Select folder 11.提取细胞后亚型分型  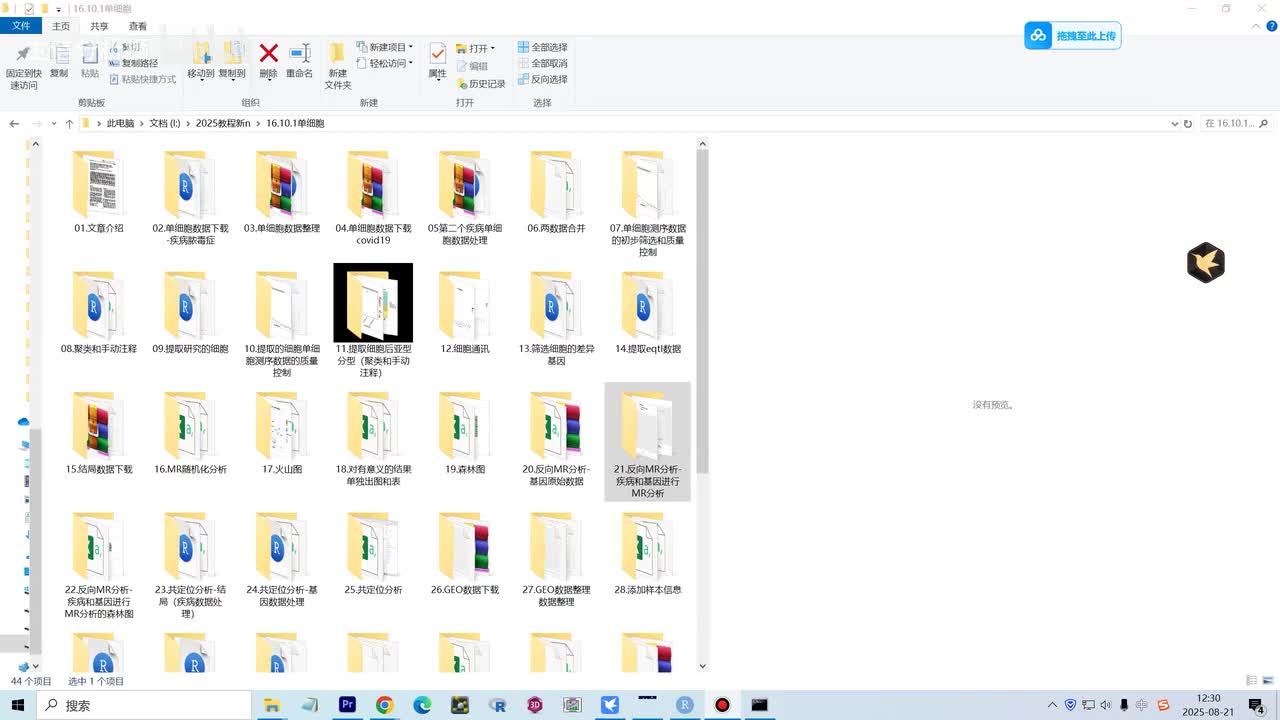(373, 321)
